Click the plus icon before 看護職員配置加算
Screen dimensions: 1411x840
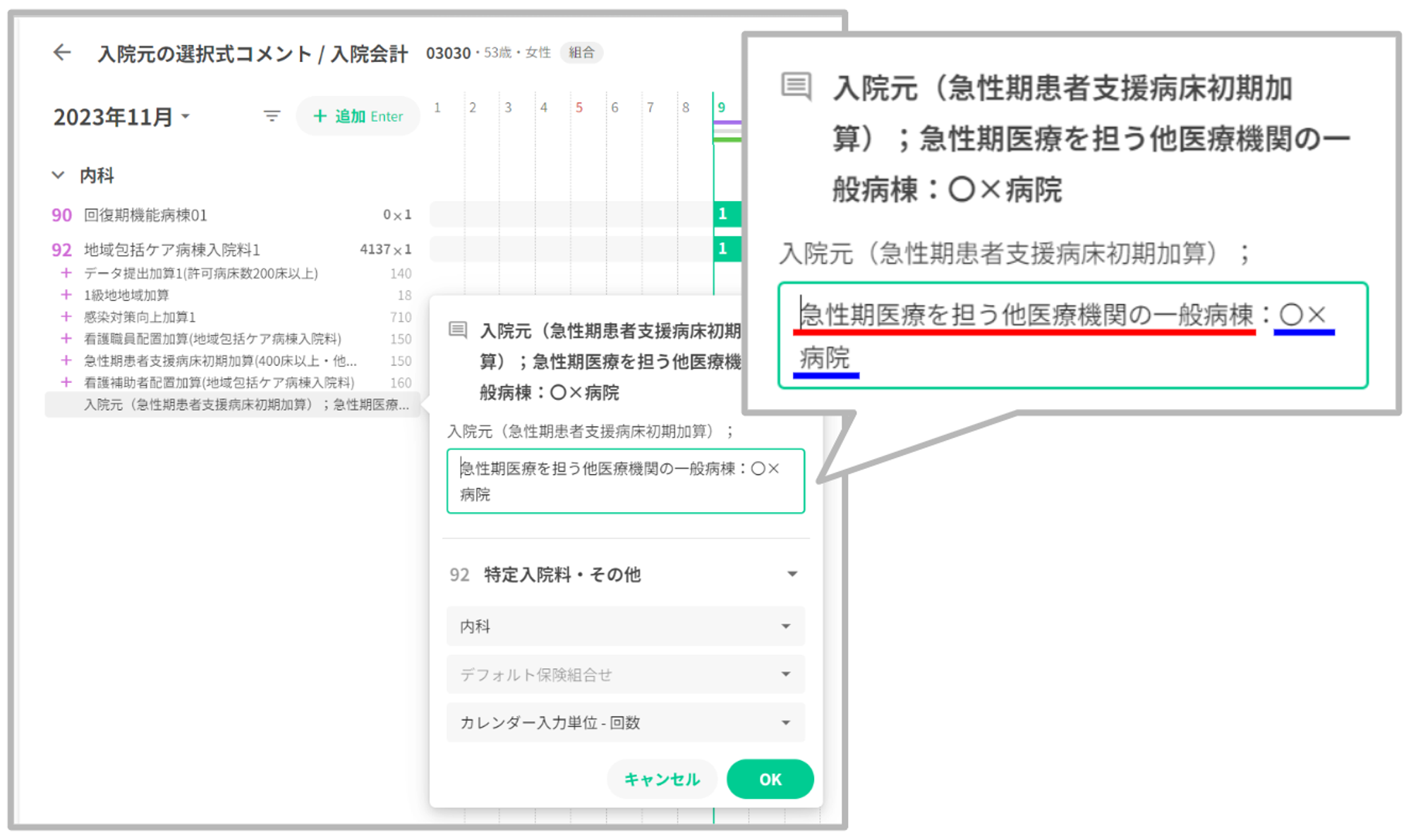tap(66, 339)
